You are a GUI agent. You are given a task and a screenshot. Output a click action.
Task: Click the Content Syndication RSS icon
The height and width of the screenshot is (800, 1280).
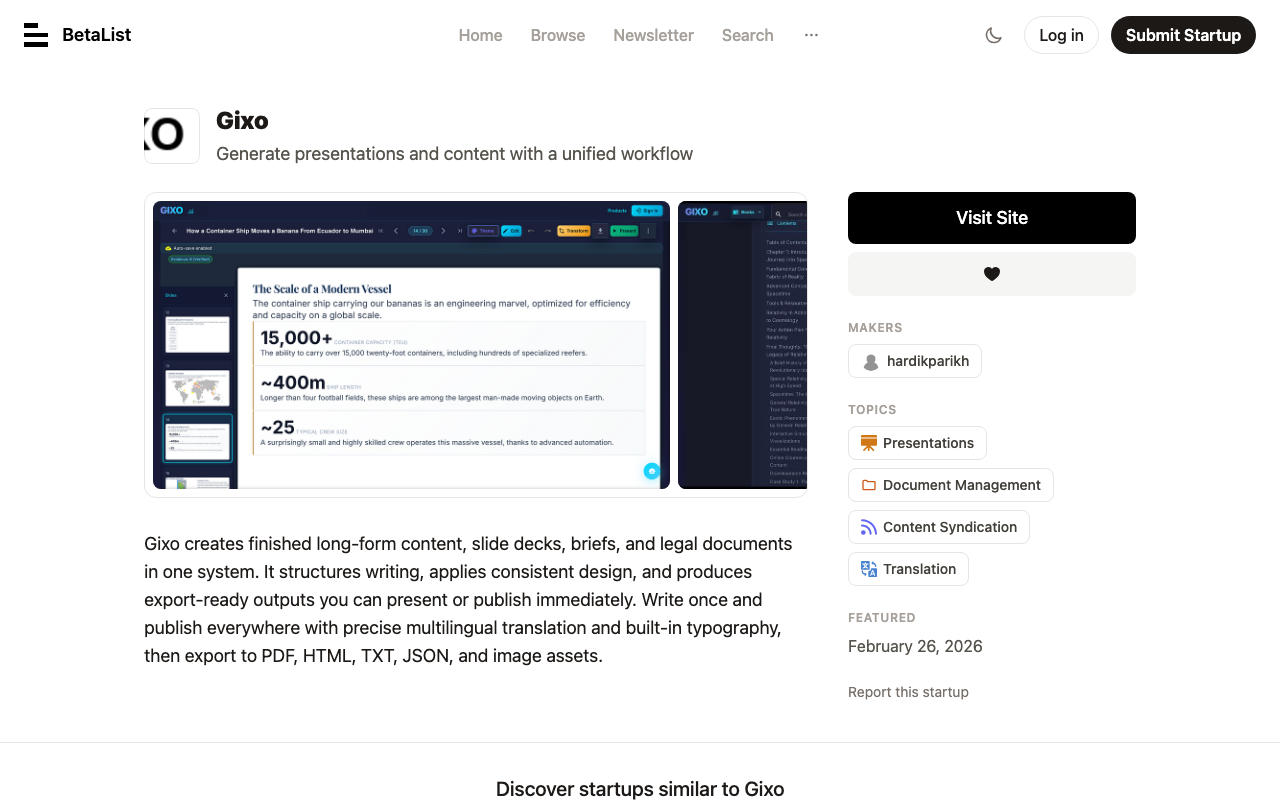(x=868, y=527)
